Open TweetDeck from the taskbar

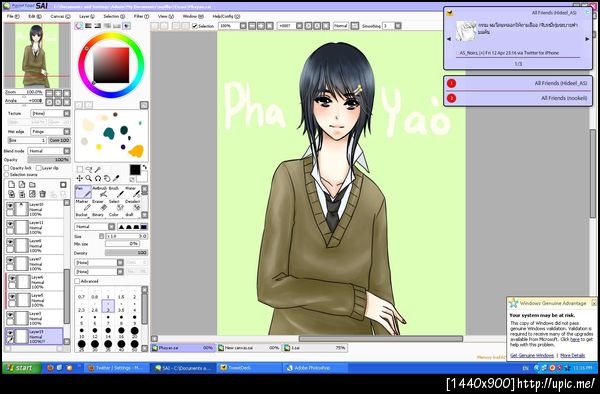coord(249,368)
